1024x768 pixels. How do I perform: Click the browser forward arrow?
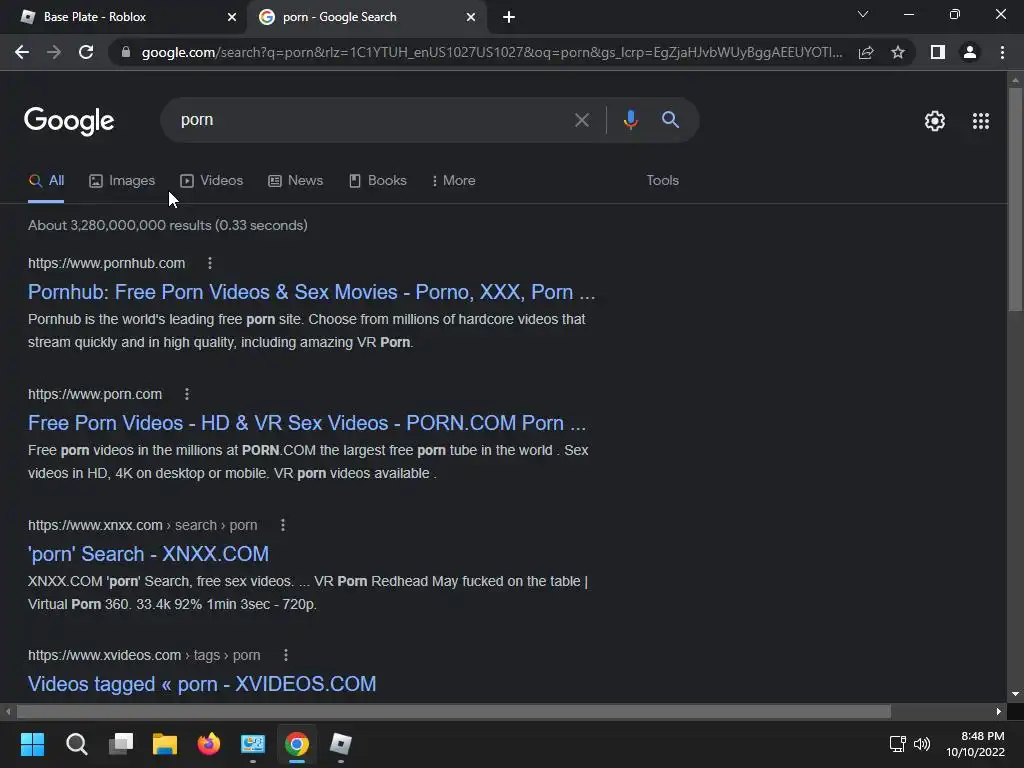pos(54,52)
